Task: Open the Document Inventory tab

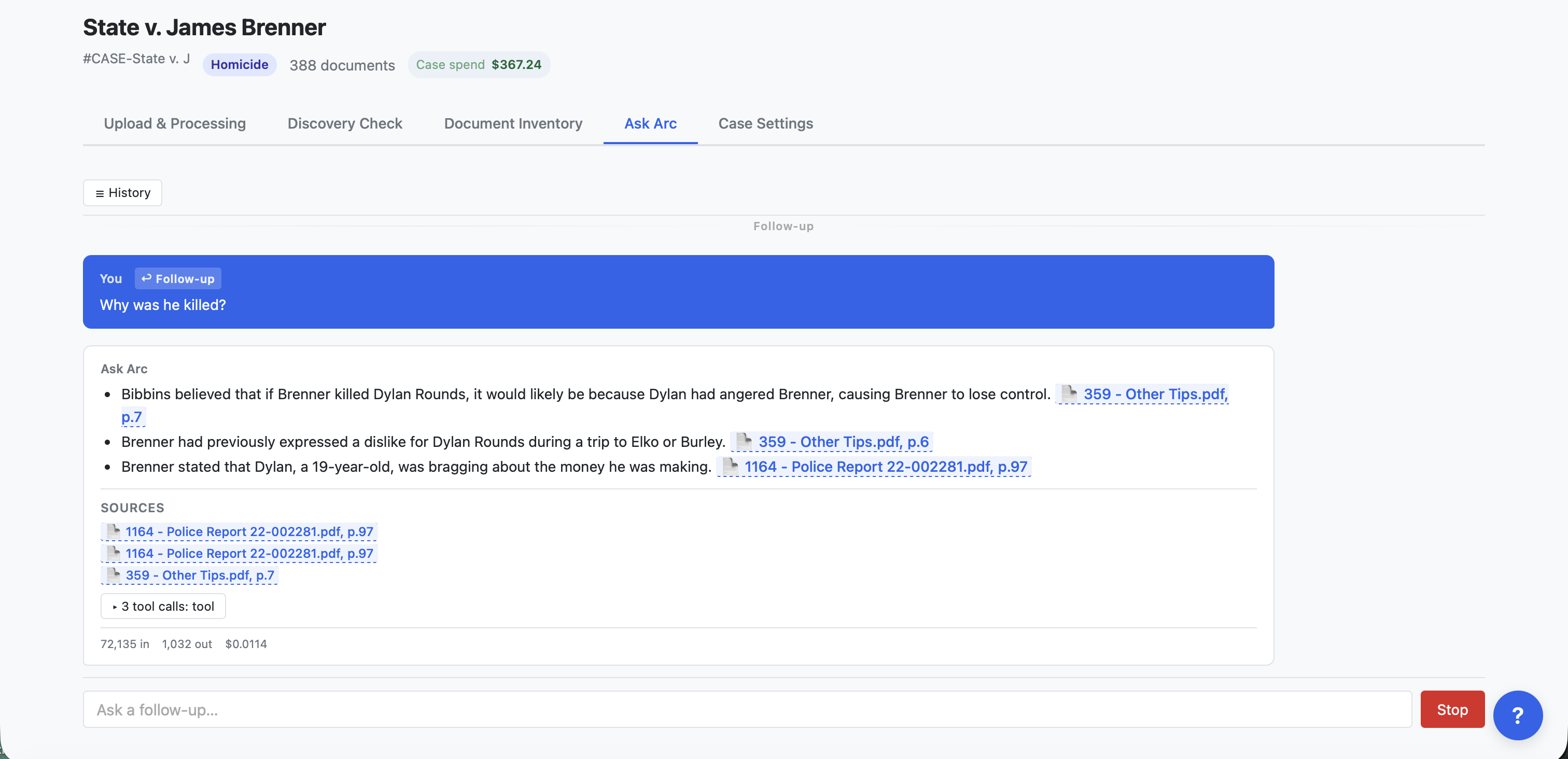Action: tap(513, 123)
